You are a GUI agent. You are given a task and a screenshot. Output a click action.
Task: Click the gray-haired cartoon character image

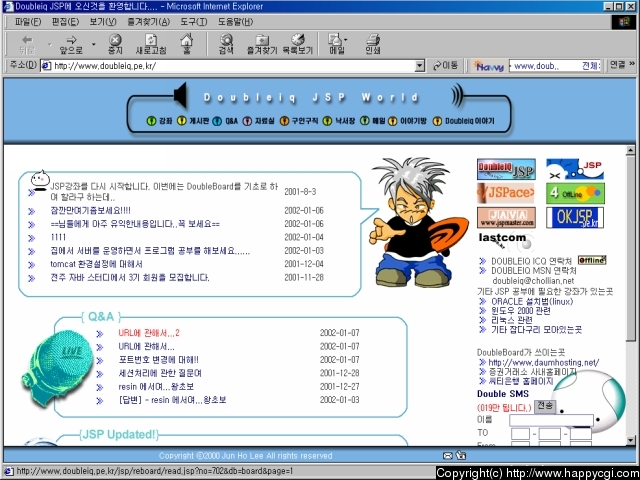point(417,222)
